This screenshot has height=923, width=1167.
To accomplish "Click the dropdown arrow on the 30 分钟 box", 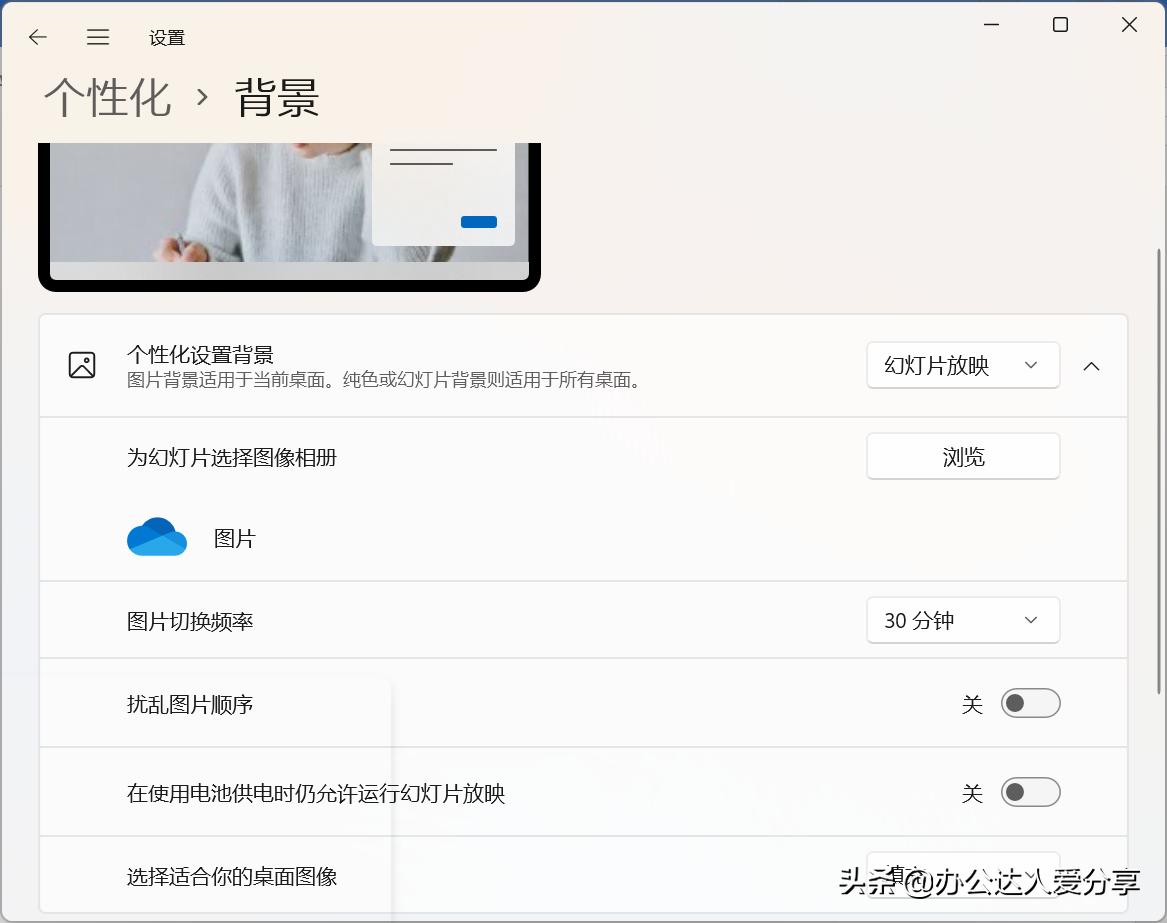I will [1030, 620].
